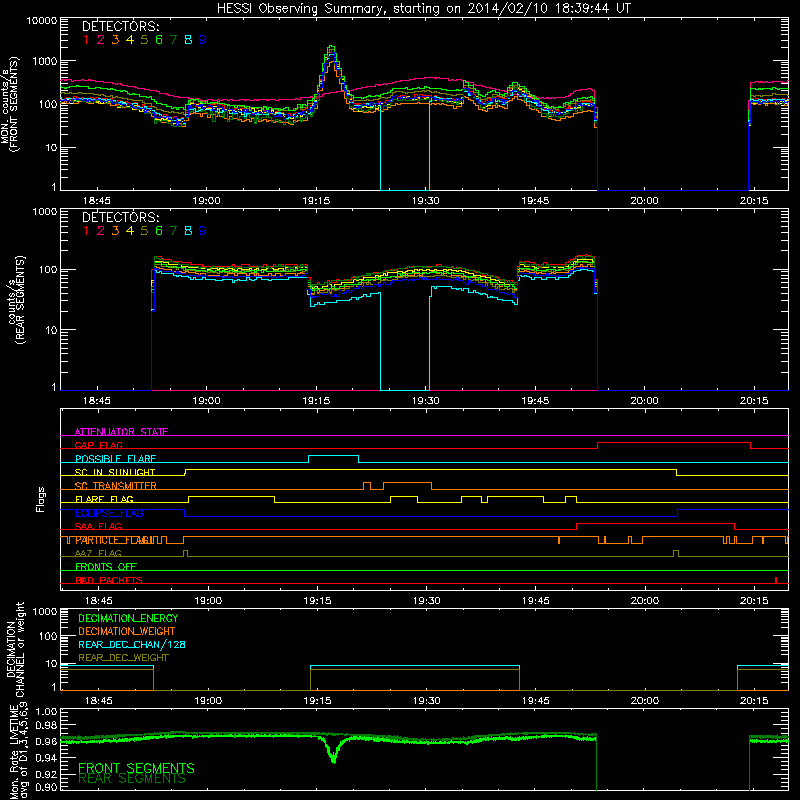Click detector 8 in front segments legend
800x800 pixels.
point(188,40)
